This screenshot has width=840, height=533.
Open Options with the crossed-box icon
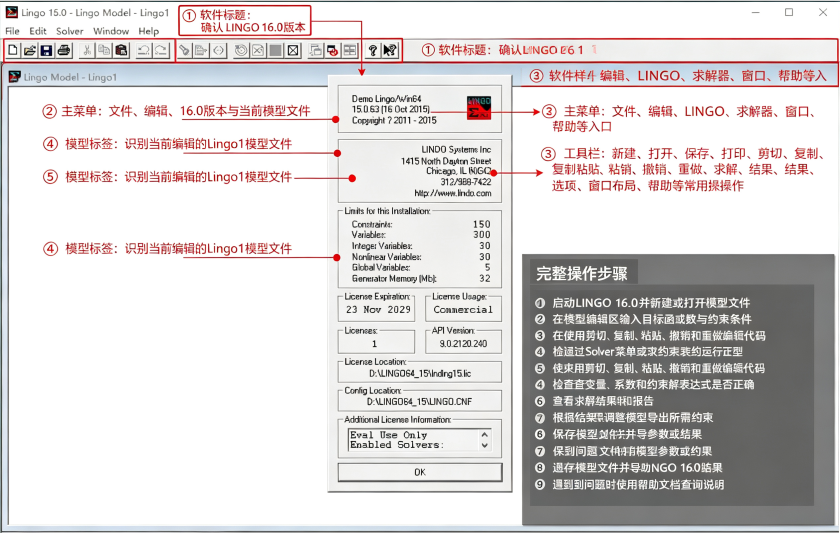pos(293,50)
